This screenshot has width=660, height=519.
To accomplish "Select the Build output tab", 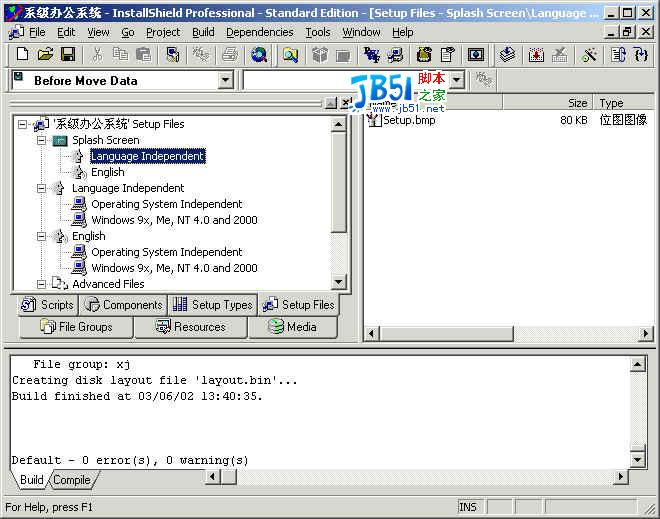I will click(32, 480).
